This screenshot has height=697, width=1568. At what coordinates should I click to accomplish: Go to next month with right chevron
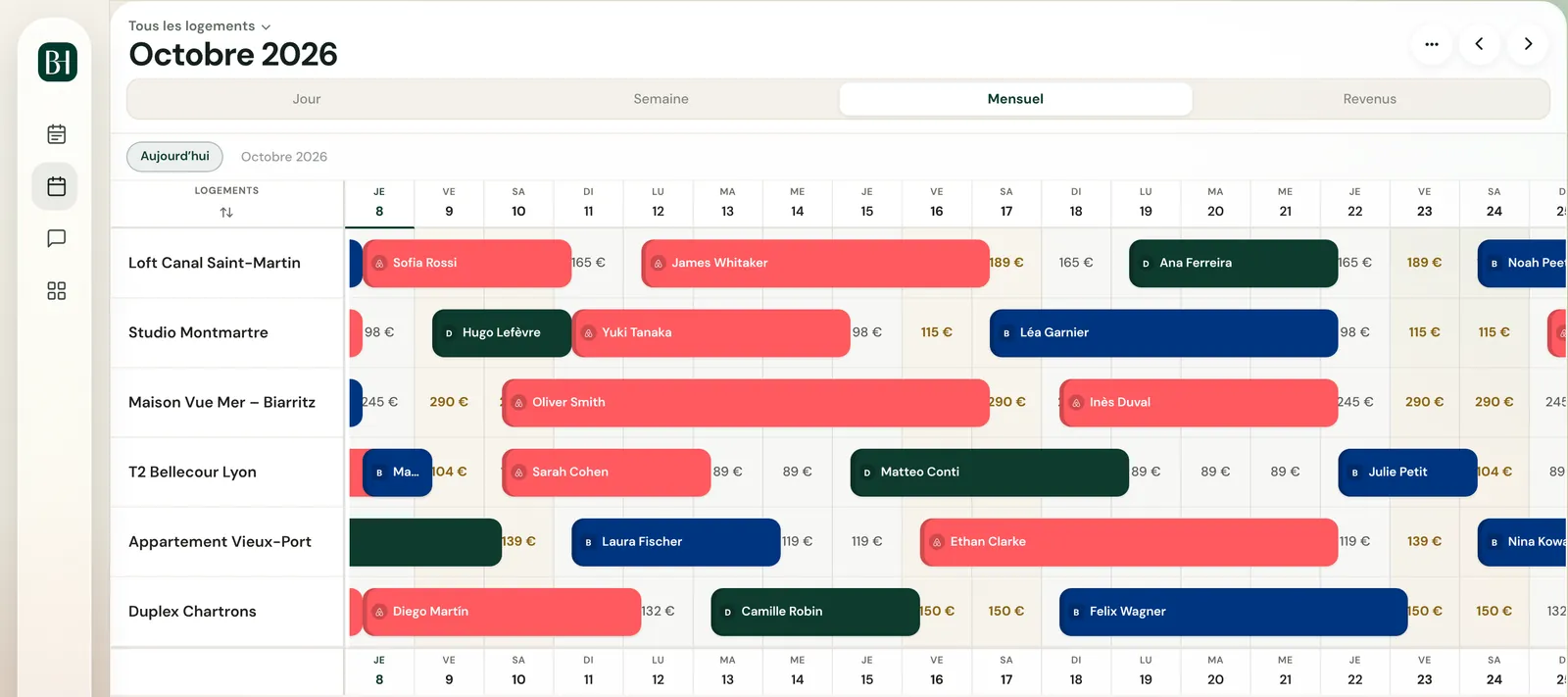click(x=1528, y=44)
